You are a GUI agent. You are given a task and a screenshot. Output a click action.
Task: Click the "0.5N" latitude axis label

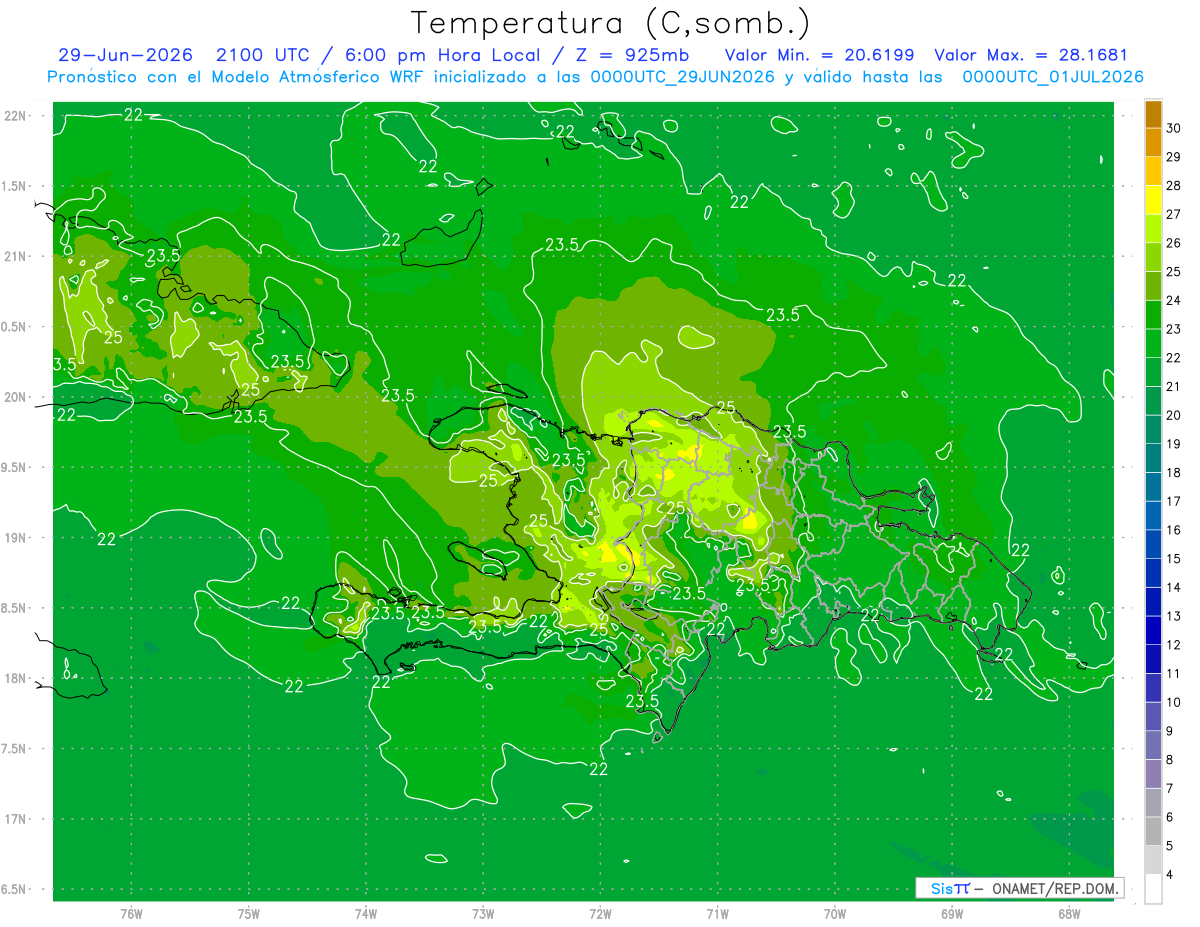click(x=15, y=327)
